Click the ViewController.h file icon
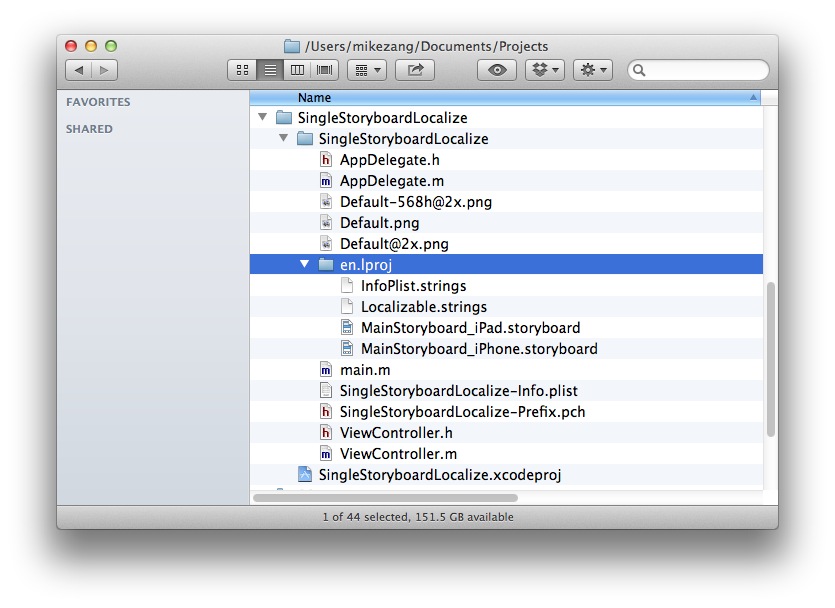The height and width of the screenshot is (608, 835). click(326, 432)
